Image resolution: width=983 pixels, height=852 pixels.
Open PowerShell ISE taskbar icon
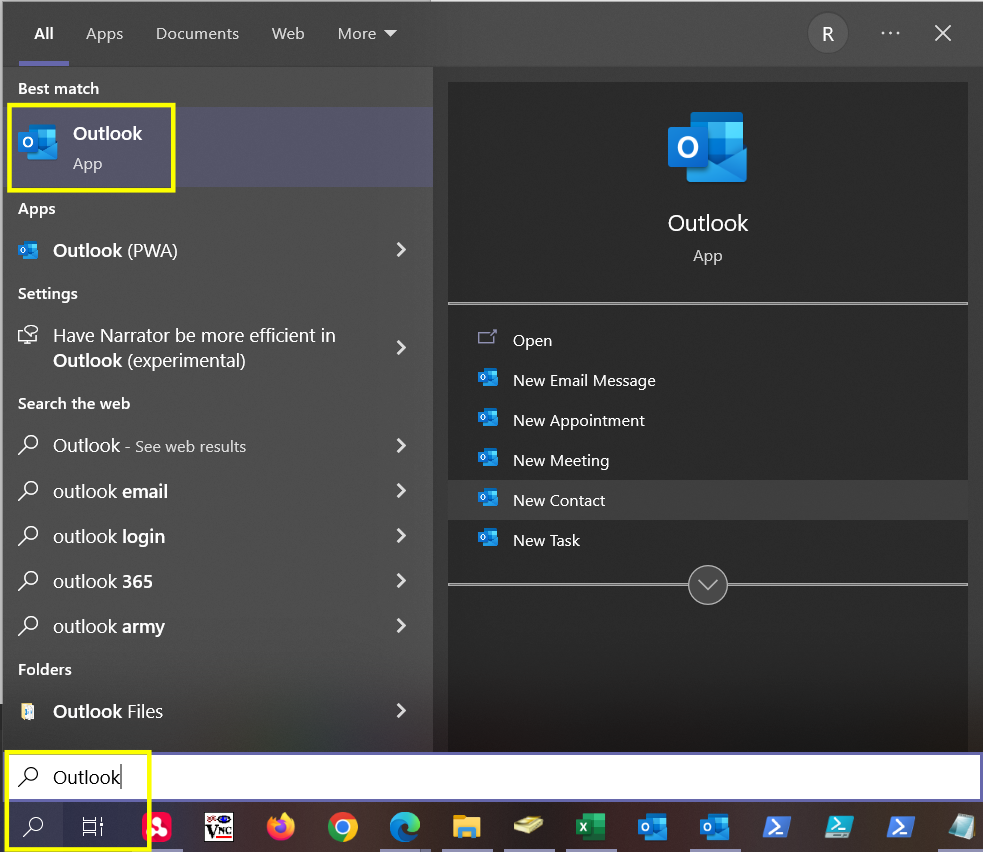click(x=838, y=827)
